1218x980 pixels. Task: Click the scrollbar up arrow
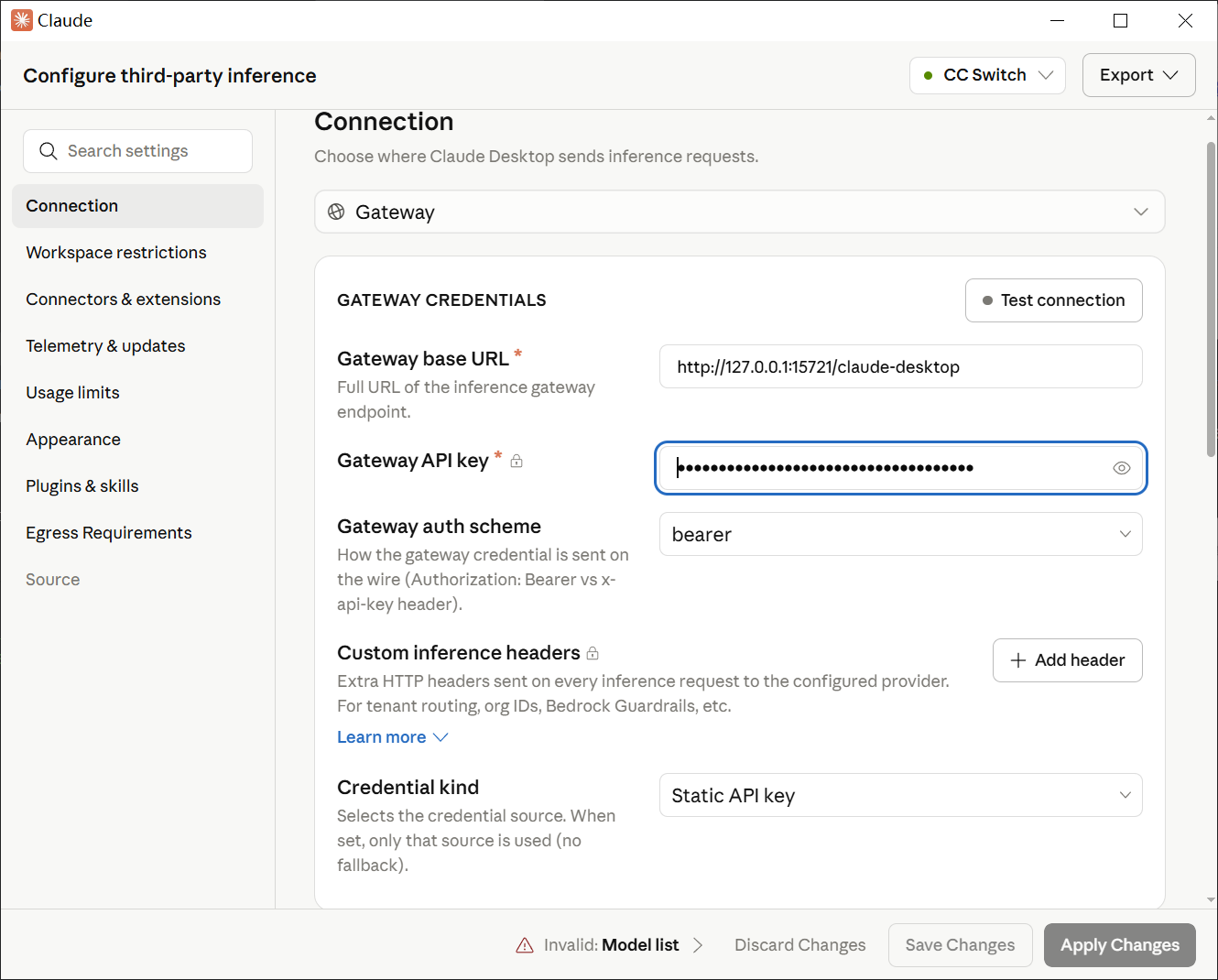click(x=1211, y=118)
